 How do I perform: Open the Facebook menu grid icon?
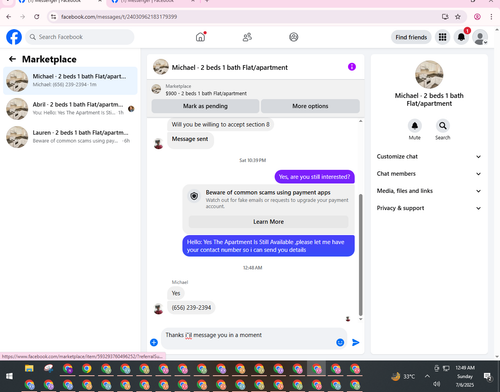click(x=442, y=37)
